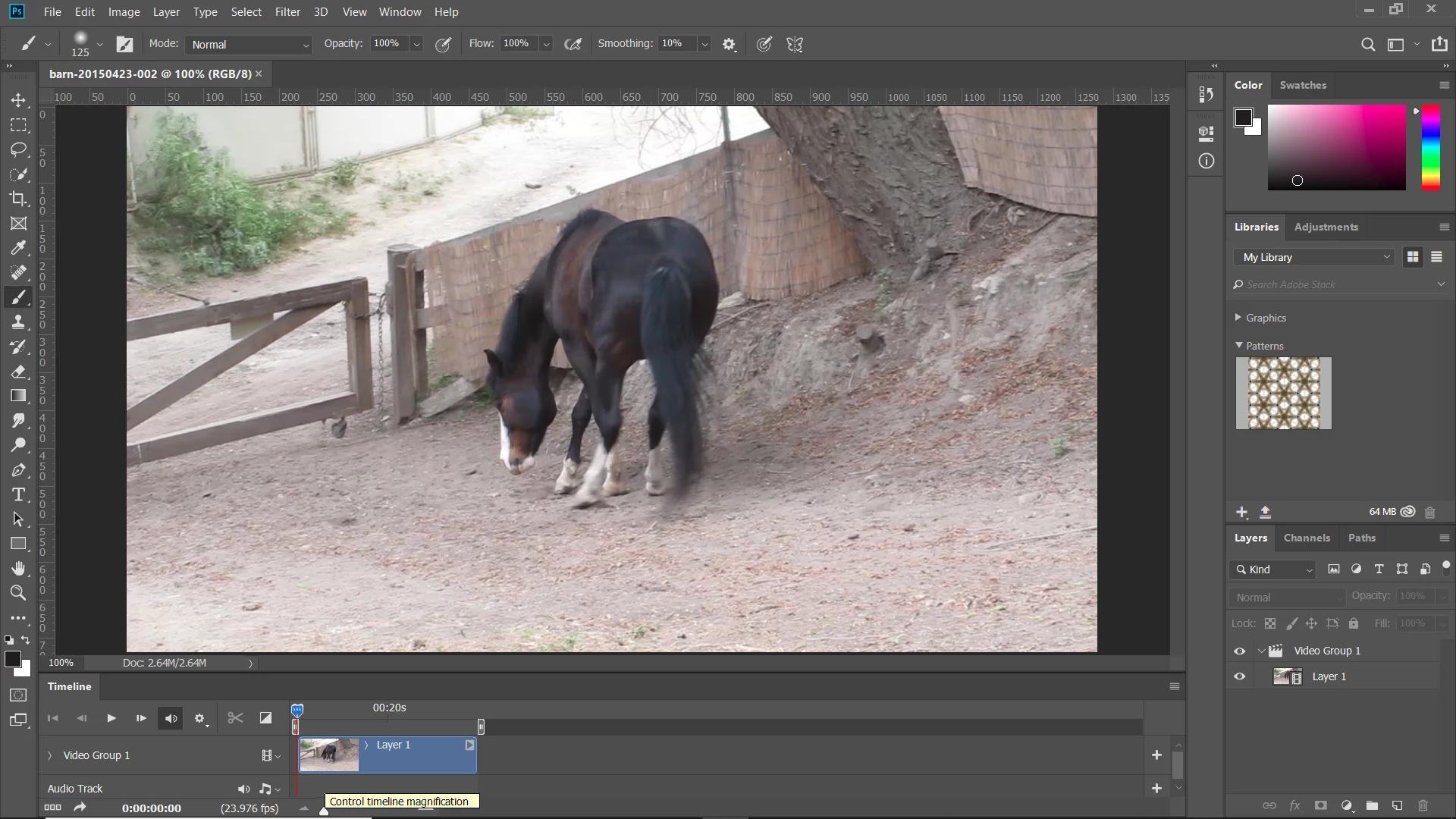
Task: Click the pattern thumbnail in Libraries
Action: pyautogui.click(x=1283, y=394)
